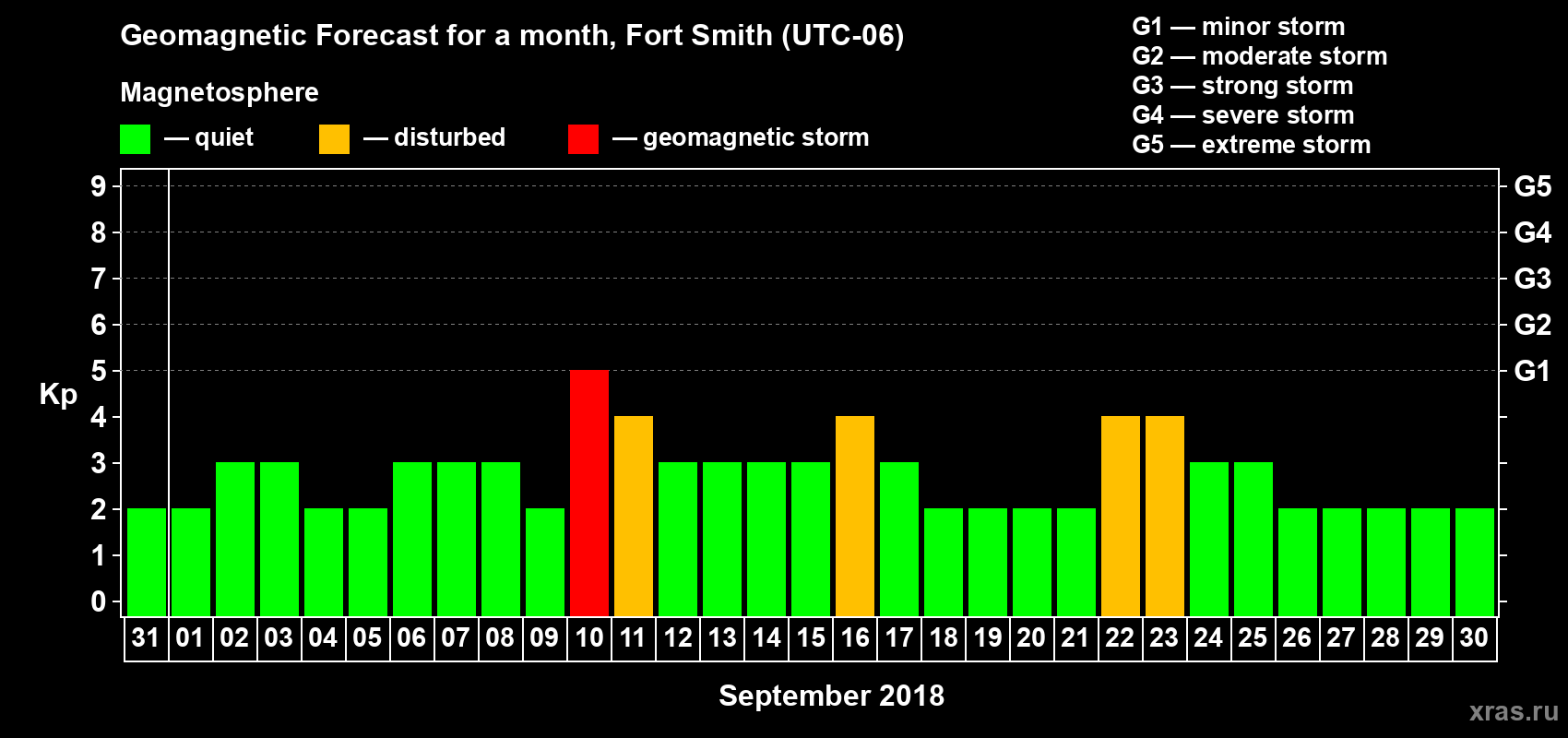Select the green bar for day 02
The image size is (1568, 738).
pos(235,539)
